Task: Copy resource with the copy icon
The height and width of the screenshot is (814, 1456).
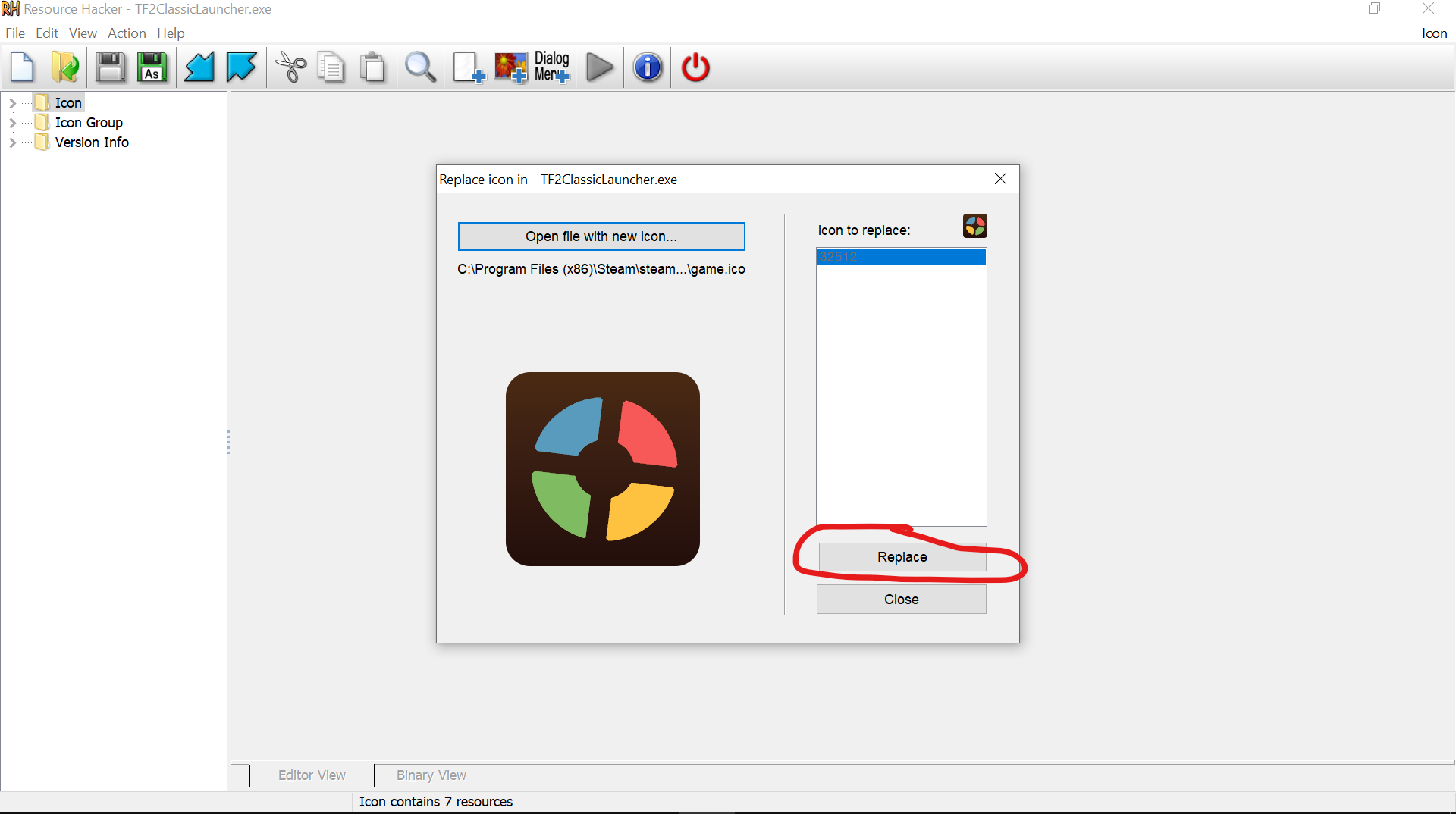Action: 331,67
